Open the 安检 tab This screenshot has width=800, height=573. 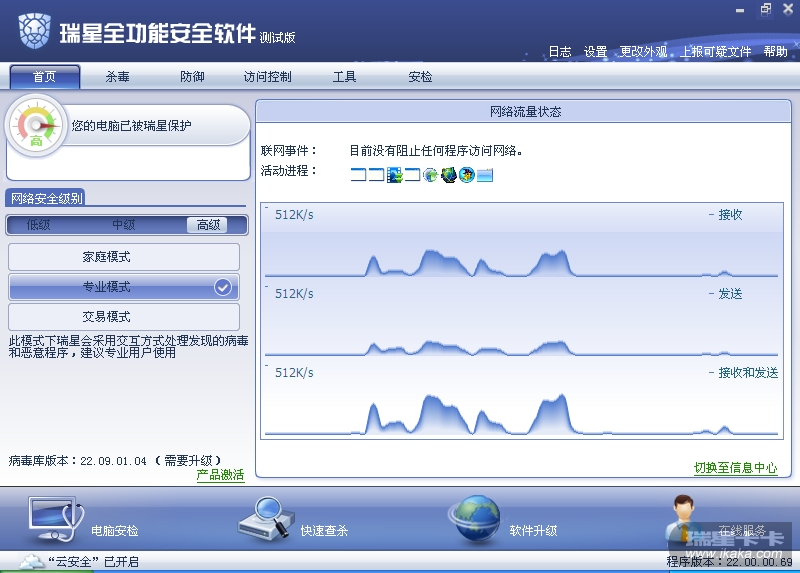(x=420, y=77)
